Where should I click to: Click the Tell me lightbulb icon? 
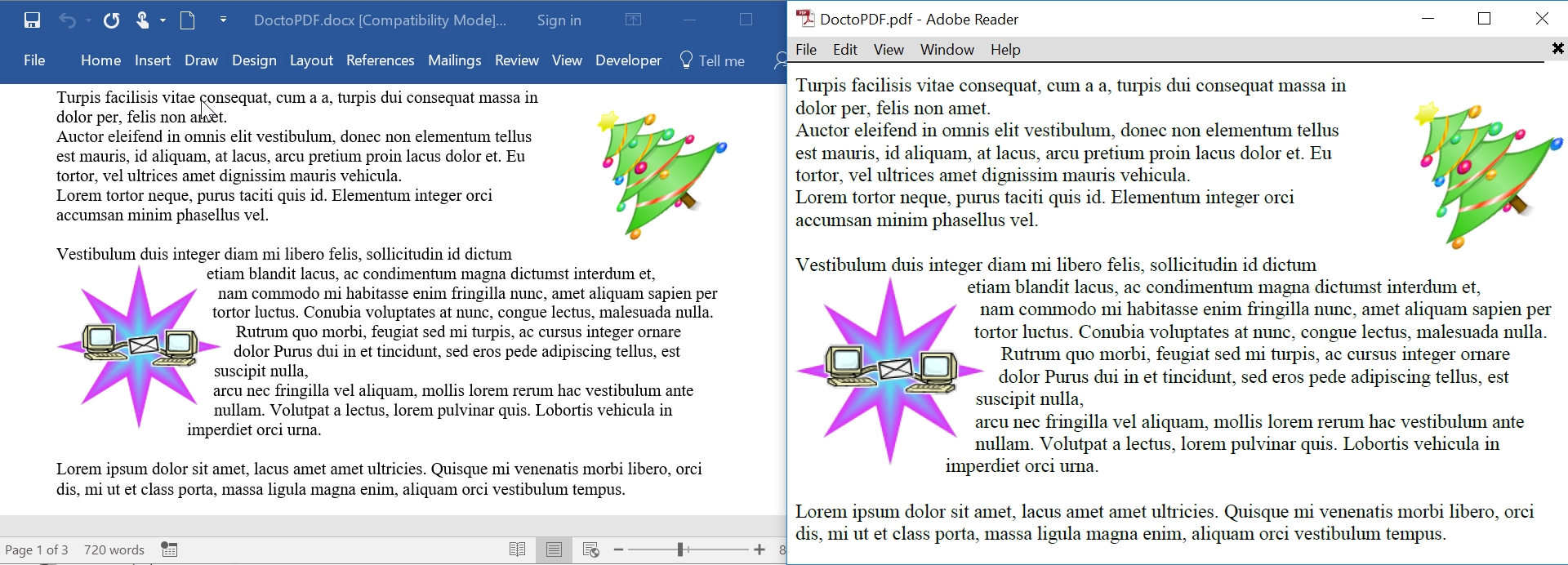[x=686, y=60]
